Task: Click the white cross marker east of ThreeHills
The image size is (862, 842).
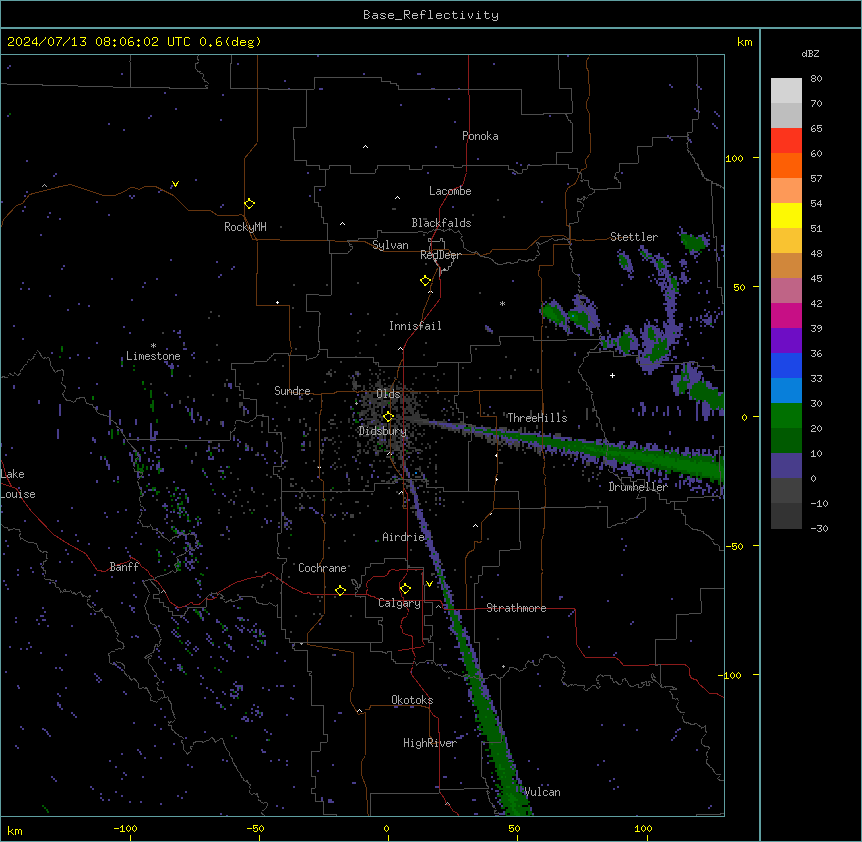Action: point(612,375)
